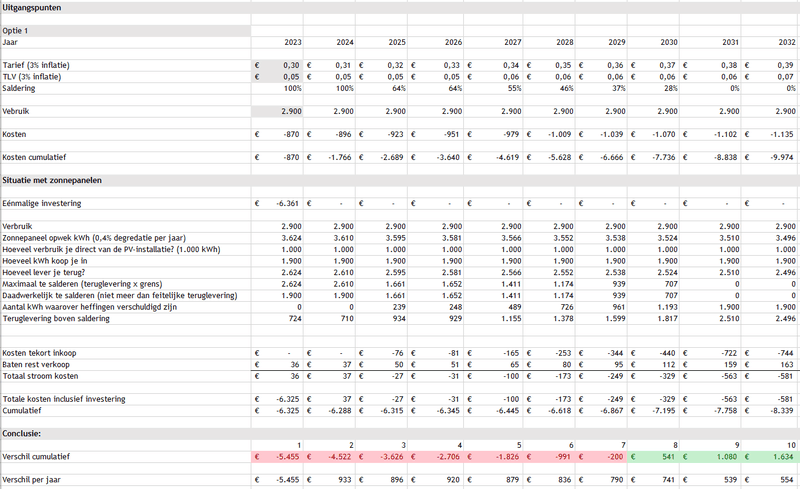
Task: Select the green 541 difference cell
Action: [653, 457]
